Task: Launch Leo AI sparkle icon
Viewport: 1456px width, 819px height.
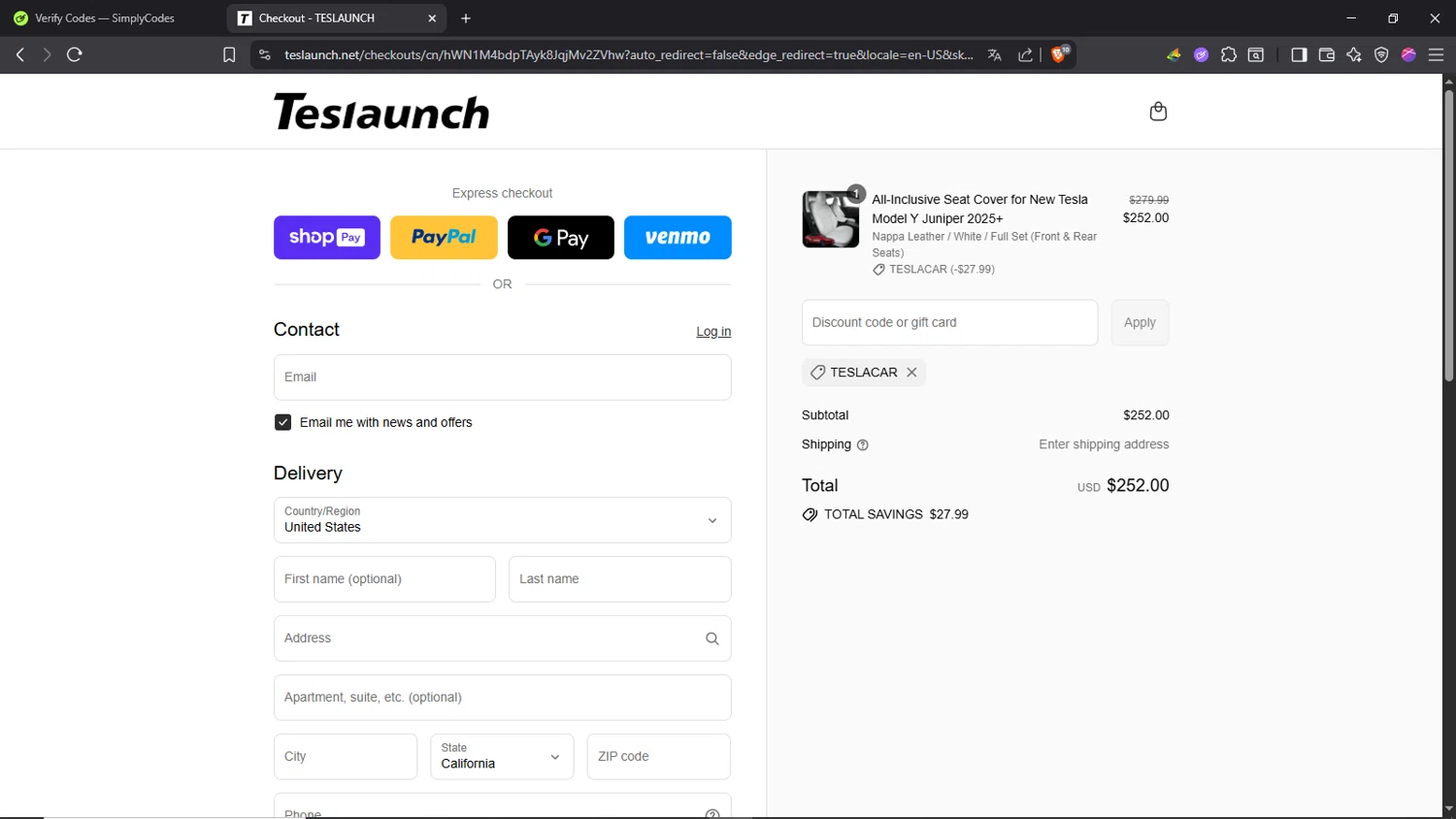Action: click(1354, 55)
